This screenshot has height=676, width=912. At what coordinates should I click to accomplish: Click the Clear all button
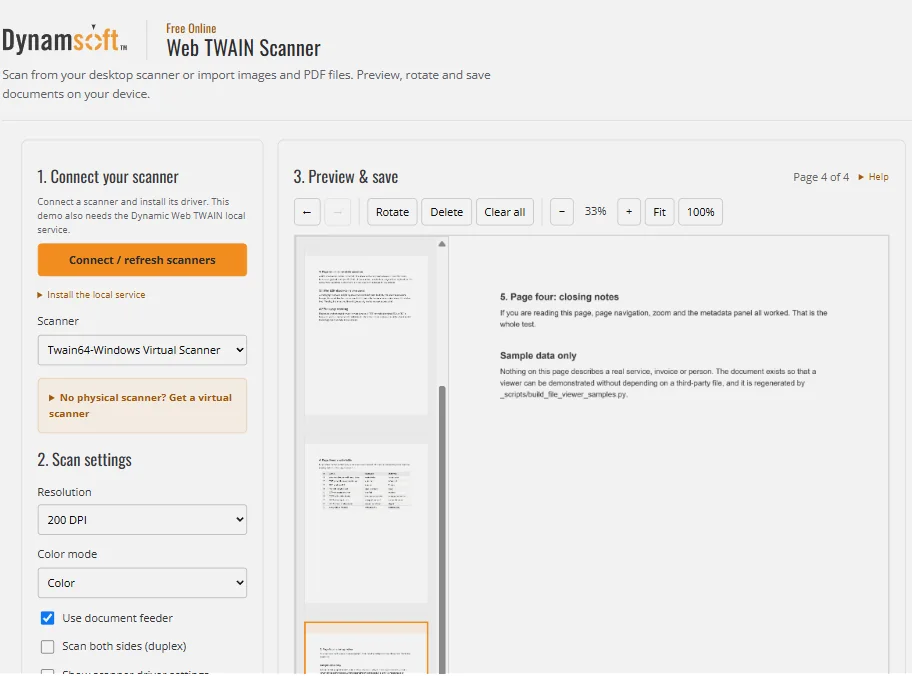point(505,212)
